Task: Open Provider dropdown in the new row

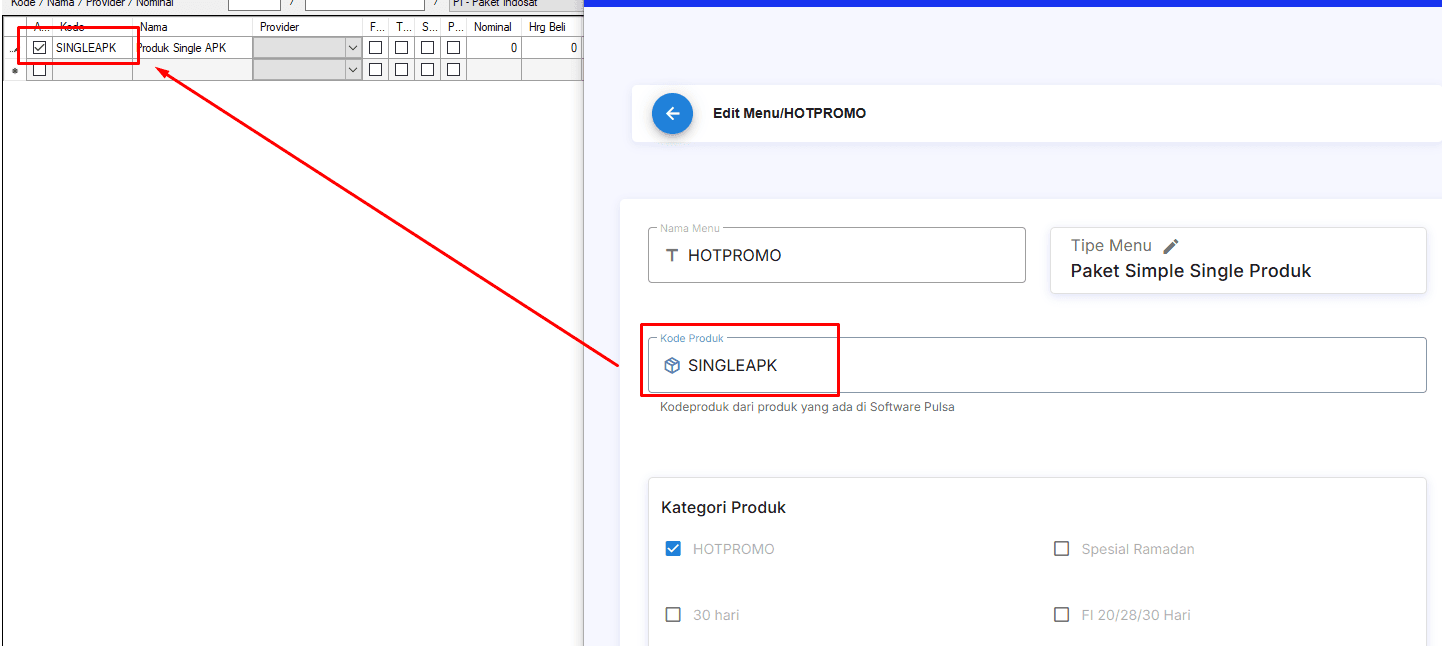Action: pos(352,70)
